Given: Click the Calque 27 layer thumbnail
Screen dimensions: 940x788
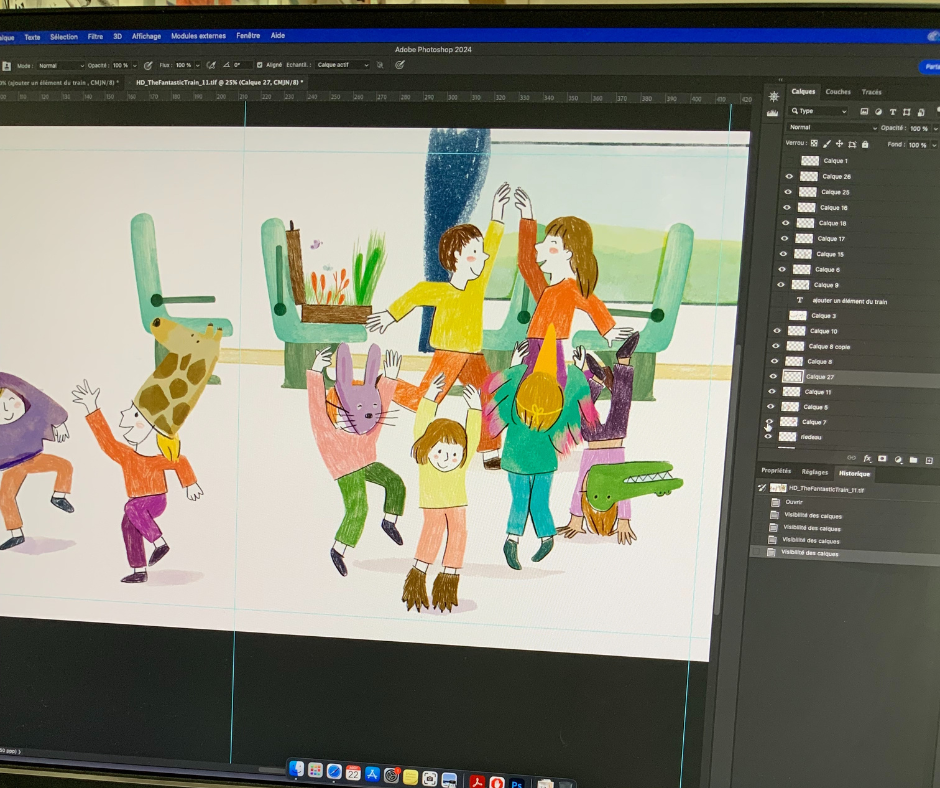Looking at the screenshot, I should click(x=793, y=377).
